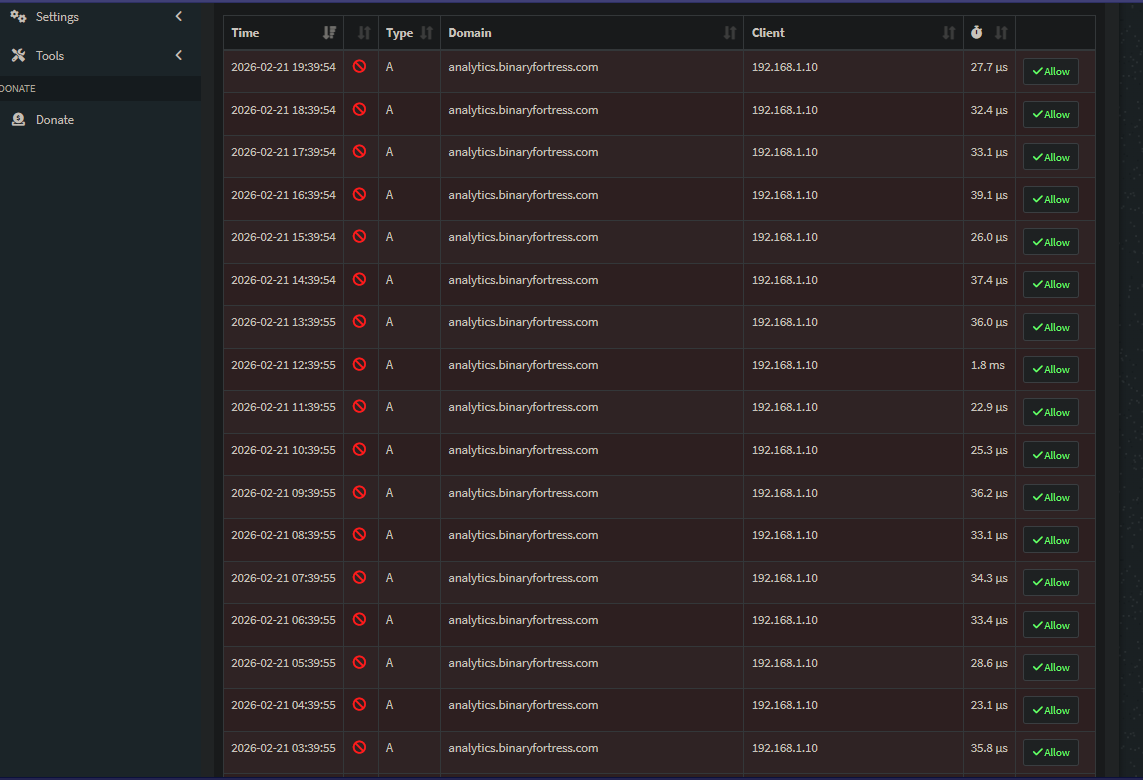
Task: Allow the domain in 17:39:54 row
Action: 1050,157
